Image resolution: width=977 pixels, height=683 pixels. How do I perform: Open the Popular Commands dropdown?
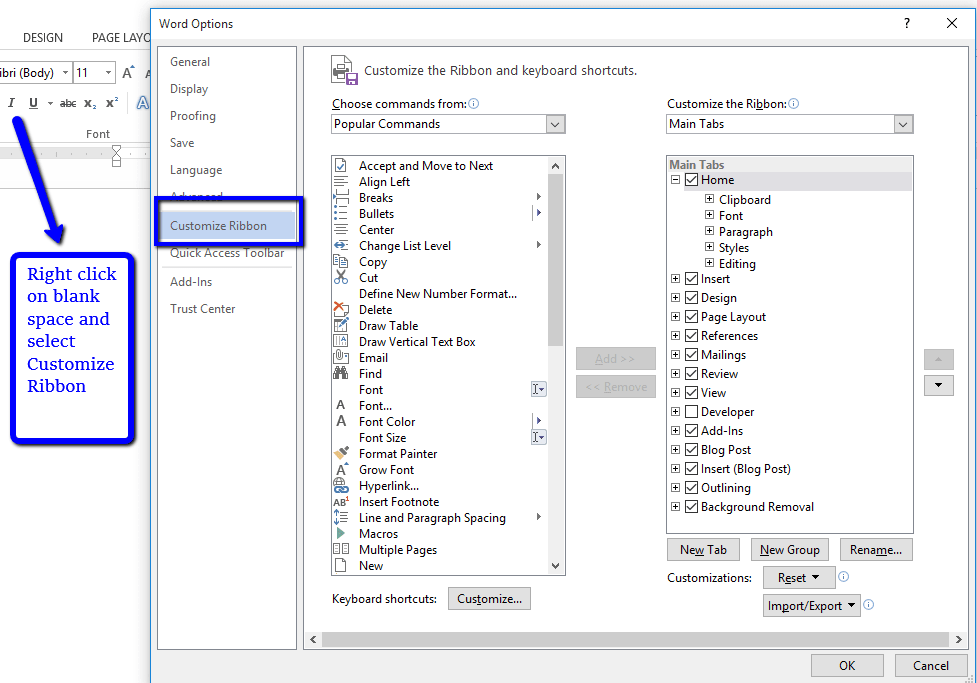coord(555,124)
